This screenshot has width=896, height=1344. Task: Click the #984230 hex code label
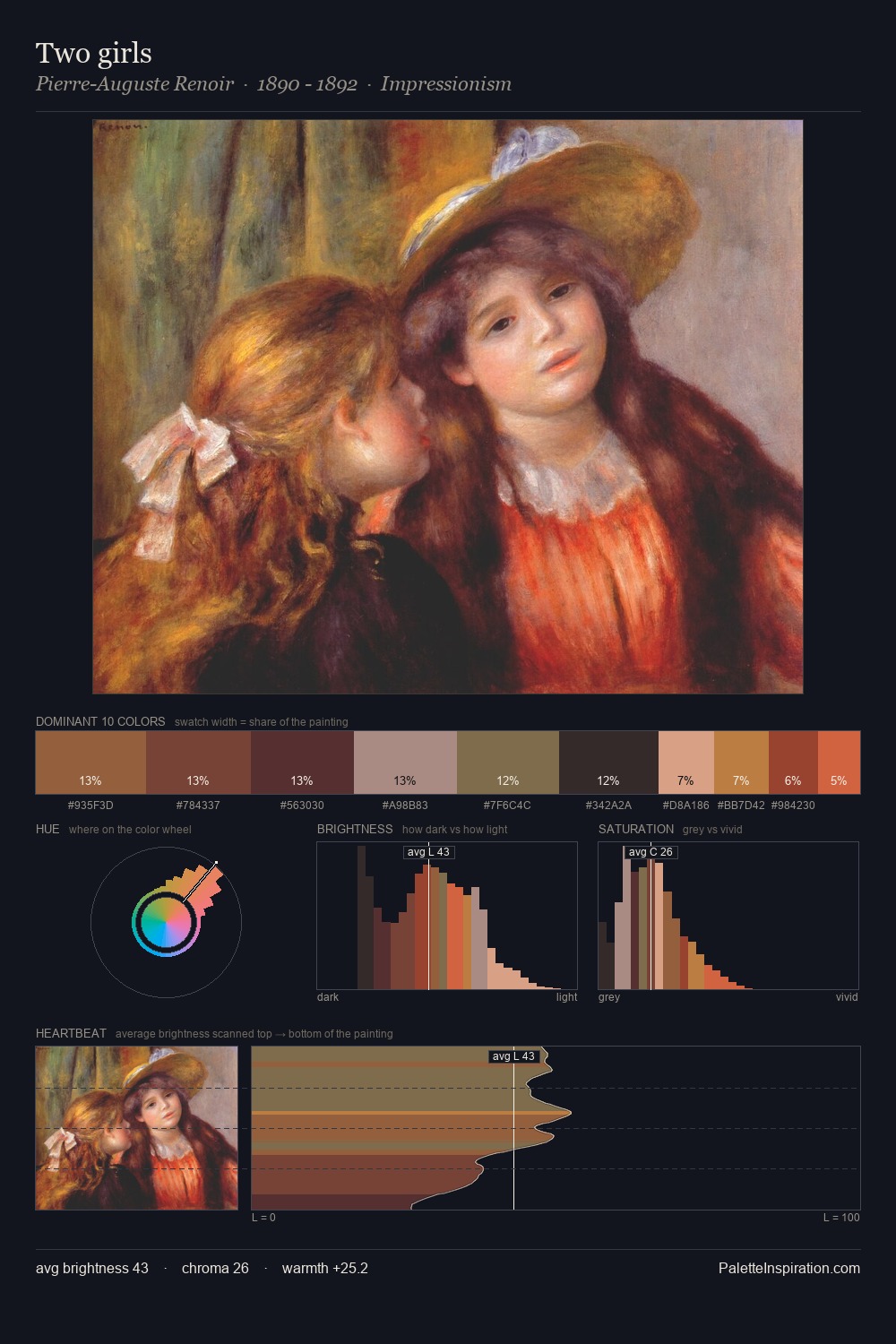793,805
